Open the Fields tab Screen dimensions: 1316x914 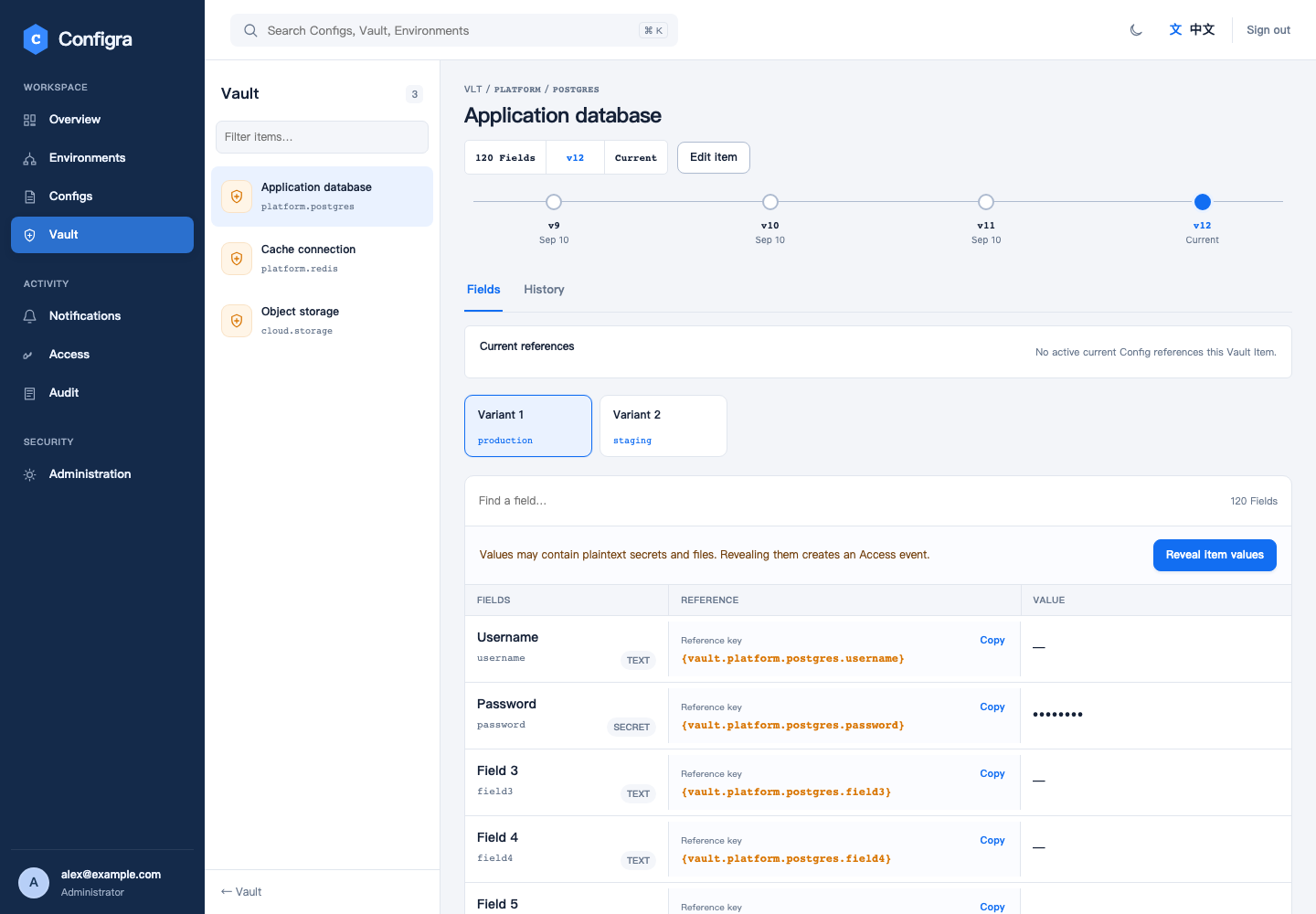pos(483,290)
